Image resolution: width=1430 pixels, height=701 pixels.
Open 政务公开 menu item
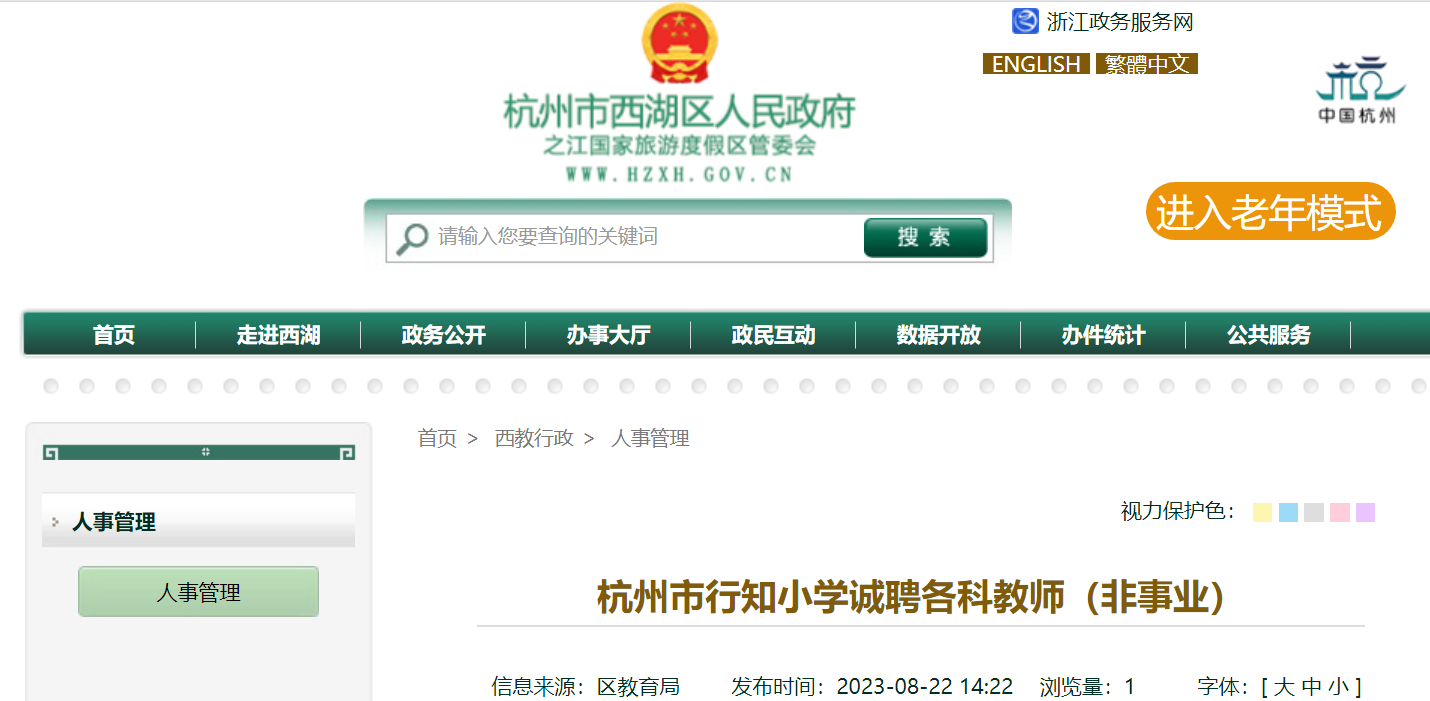click(x=443, y=335)
